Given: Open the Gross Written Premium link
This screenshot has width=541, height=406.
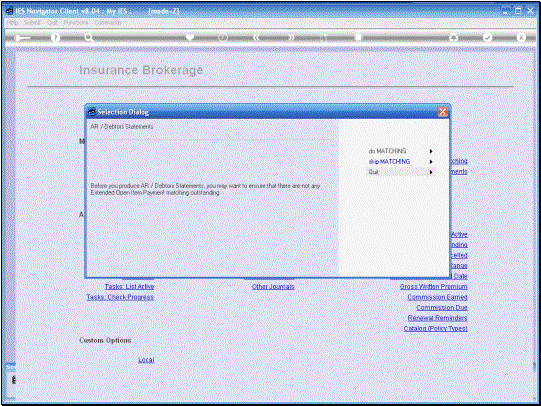Looking at the screenshot, I should [434, 287].
